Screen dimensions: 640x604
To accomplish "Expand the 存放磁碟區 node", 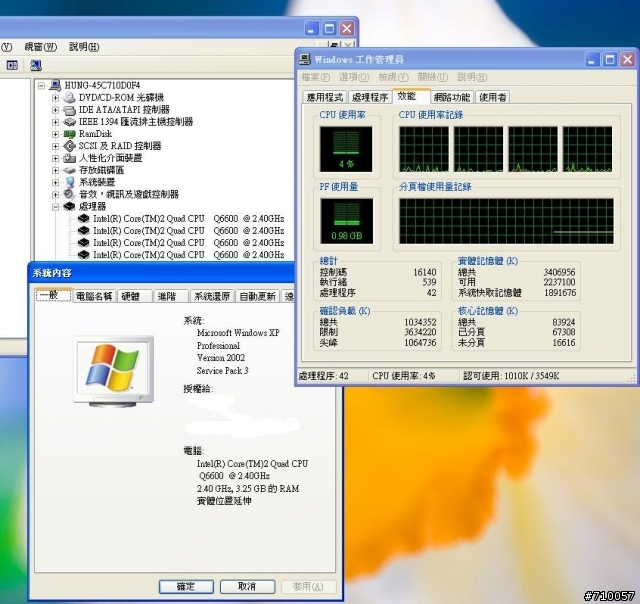I will tap(56, 170).
